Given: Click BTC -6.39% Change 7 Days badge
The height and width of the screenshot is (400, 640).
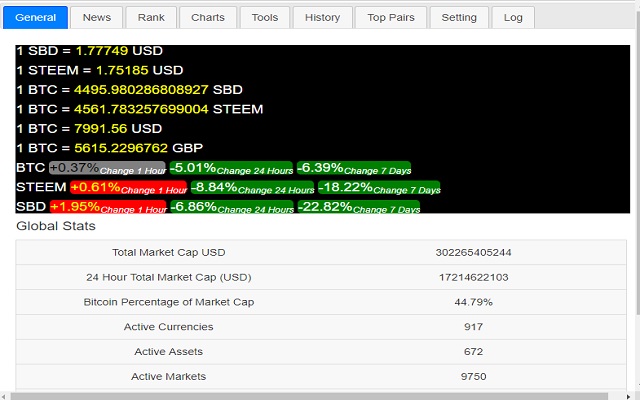Looking at the screenshot, I should coord(354,168).
